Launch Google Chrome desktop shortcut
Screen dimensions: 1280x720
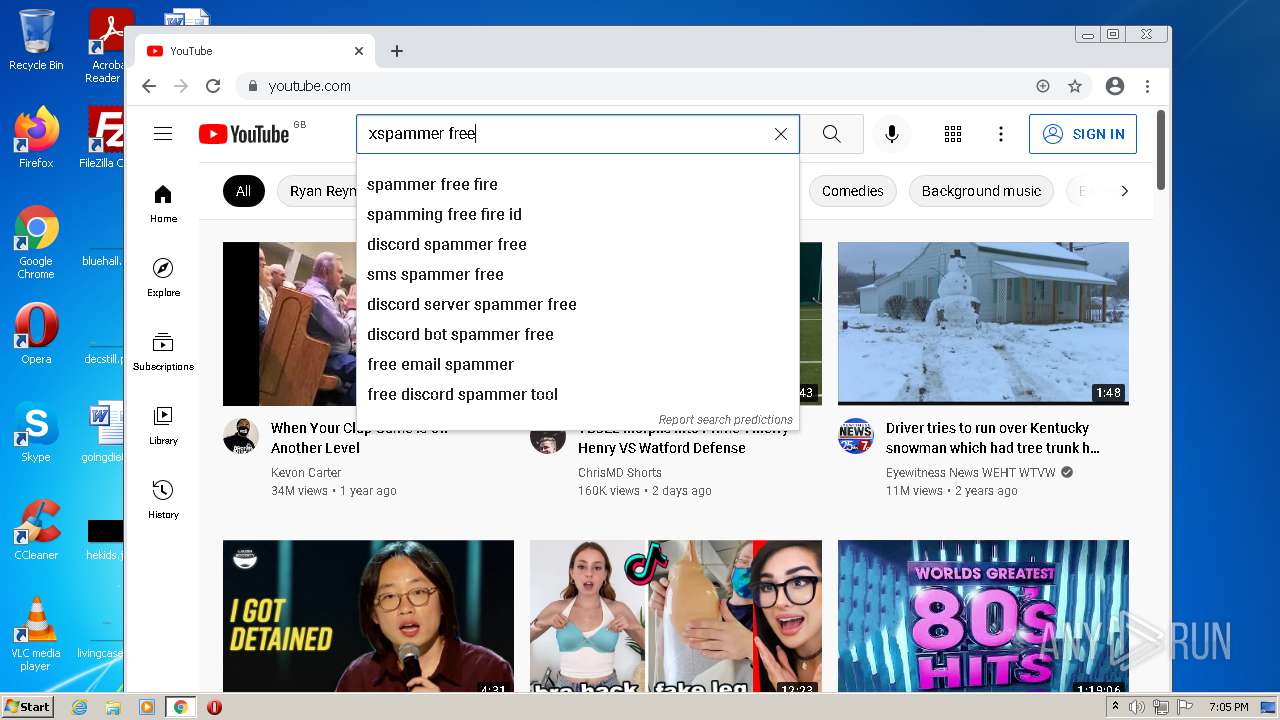[x=36, y=242]
